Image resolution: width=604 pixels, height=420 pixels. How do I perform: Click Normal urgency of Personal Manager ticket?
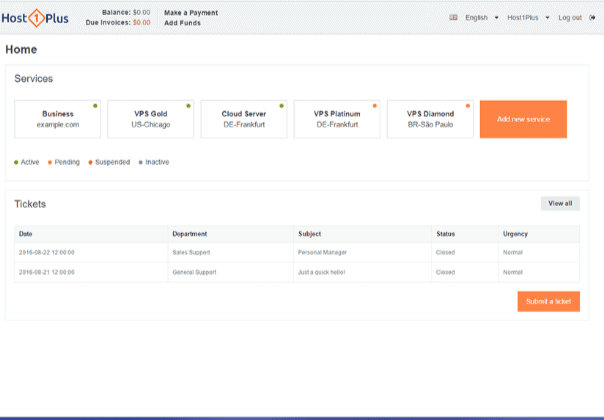pyautogui.click(x=513, y=252)
